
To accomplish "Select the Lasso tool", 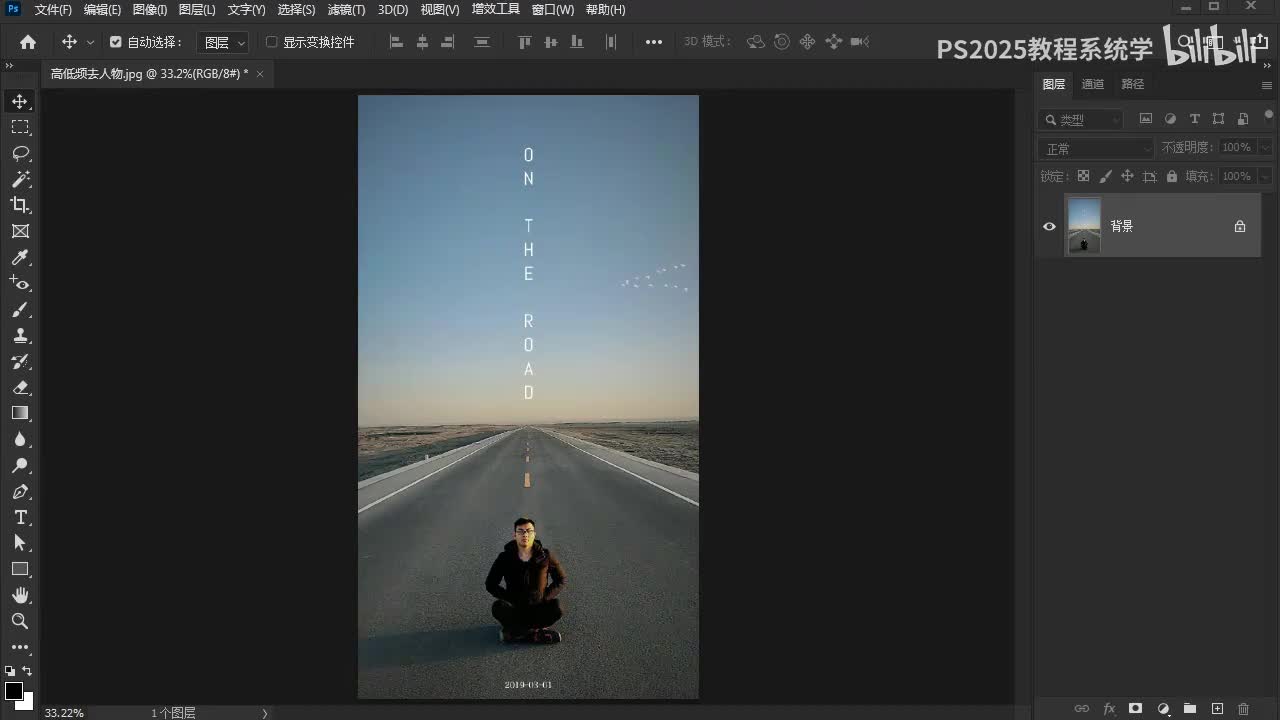I will tap(20, 153).
